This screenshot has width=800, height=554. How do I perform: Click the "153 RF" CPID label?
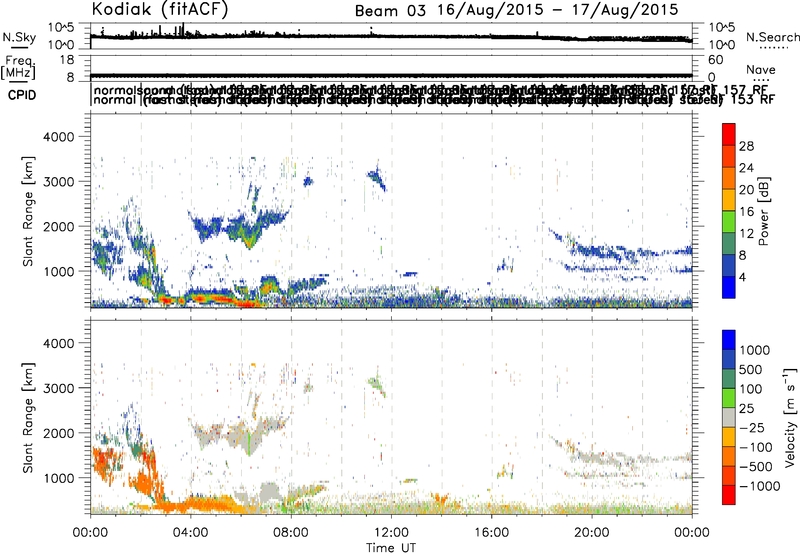point(753,99)
